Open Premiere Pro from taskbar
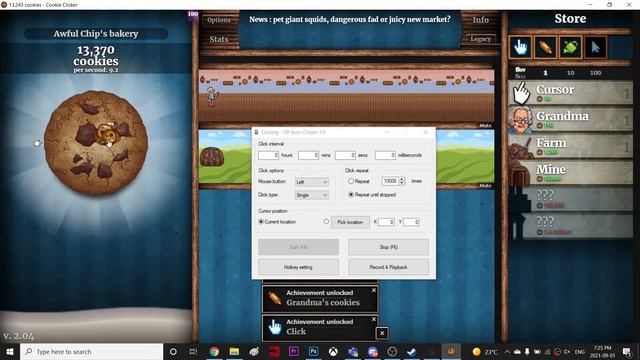Image resolution: width=640 pixels, height=360 pixels. pos(293,351)
